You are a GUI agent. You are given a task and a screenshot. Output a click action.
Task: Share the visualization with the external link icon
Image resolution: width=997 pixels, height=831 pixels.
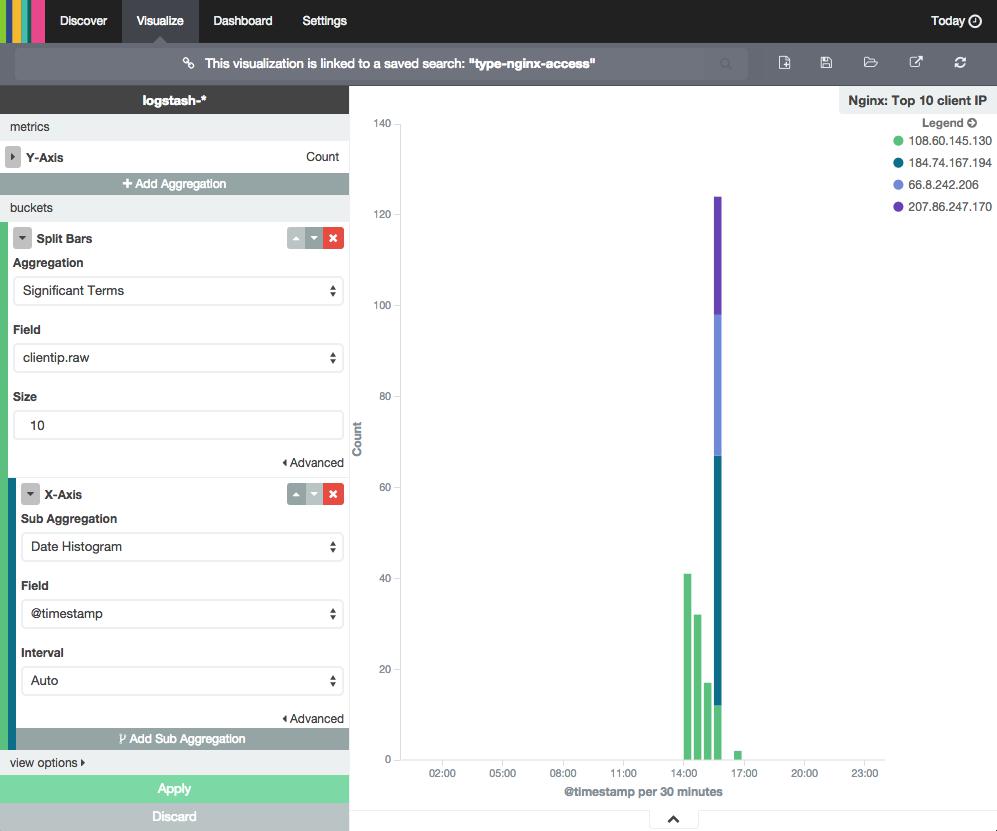915,62
